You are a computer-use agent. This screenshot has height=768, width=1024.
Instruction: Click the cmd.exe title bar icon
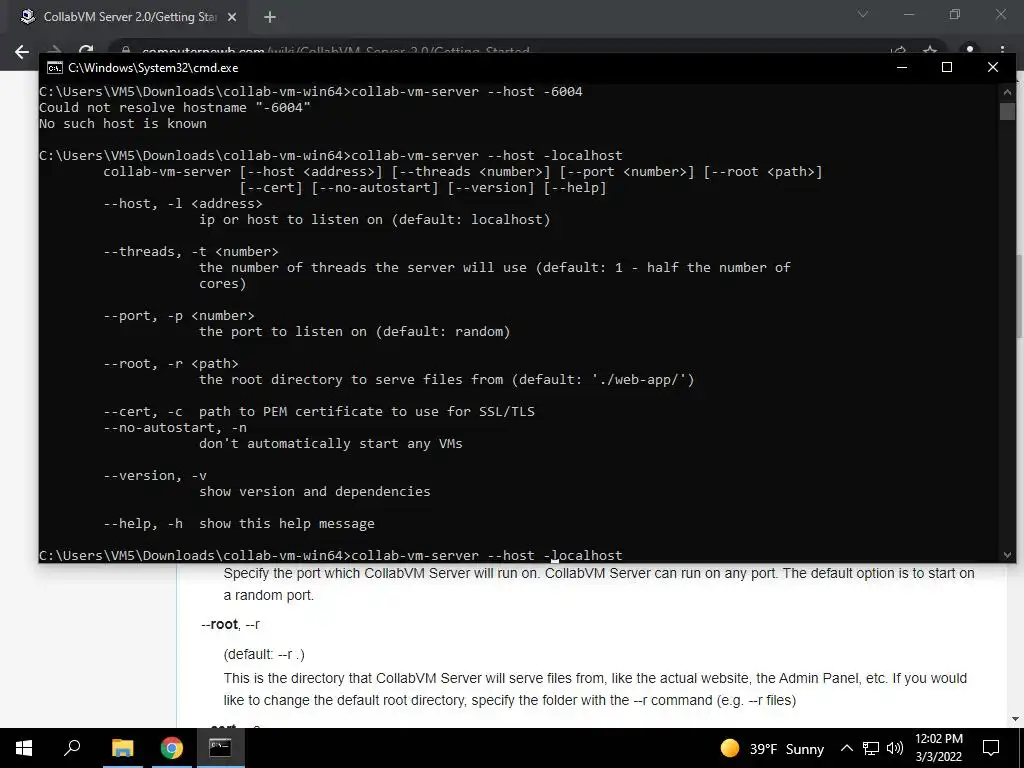pyautogui.click(x=55, y=68)
